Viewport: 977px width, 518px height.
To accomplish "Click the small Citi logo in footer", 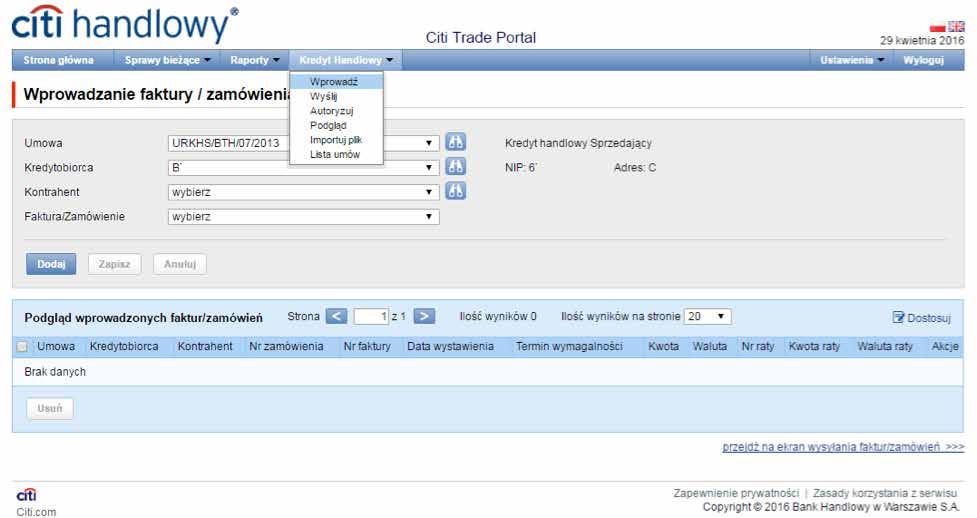I will click(26, 495).
